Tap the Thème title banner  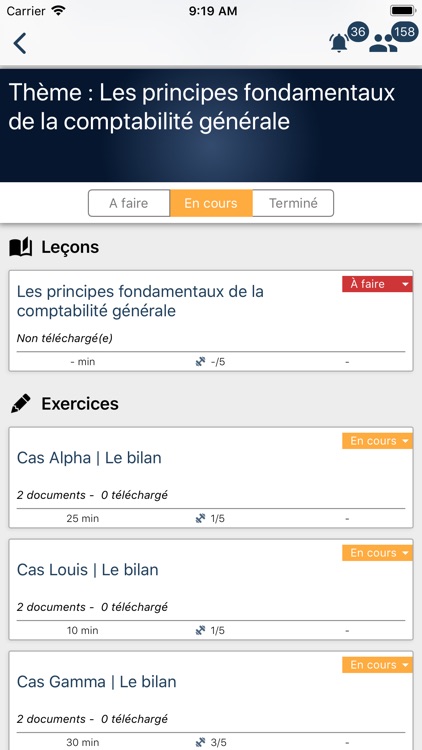click(211, 125)
